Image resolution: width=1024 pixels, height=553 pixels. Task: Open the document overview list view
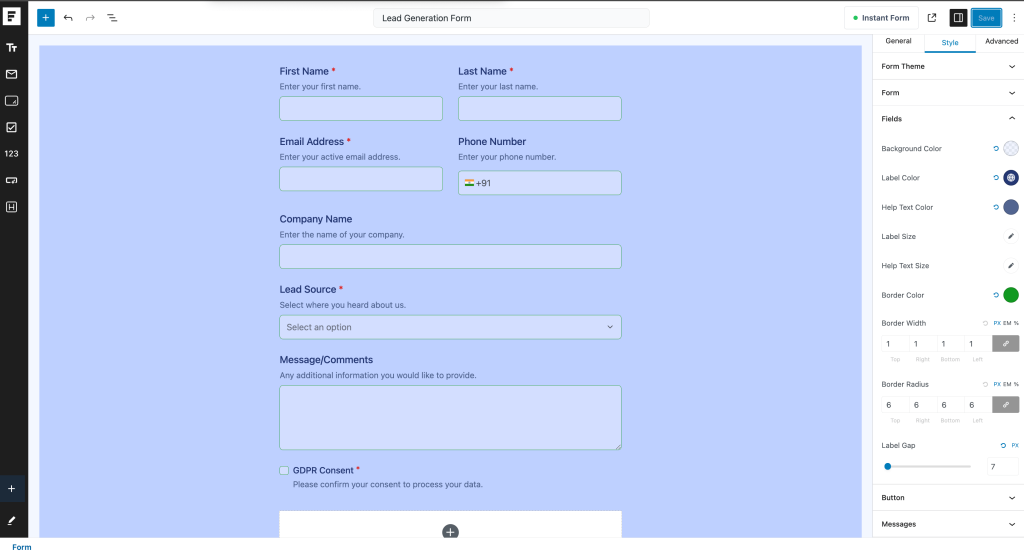(112, 18)
